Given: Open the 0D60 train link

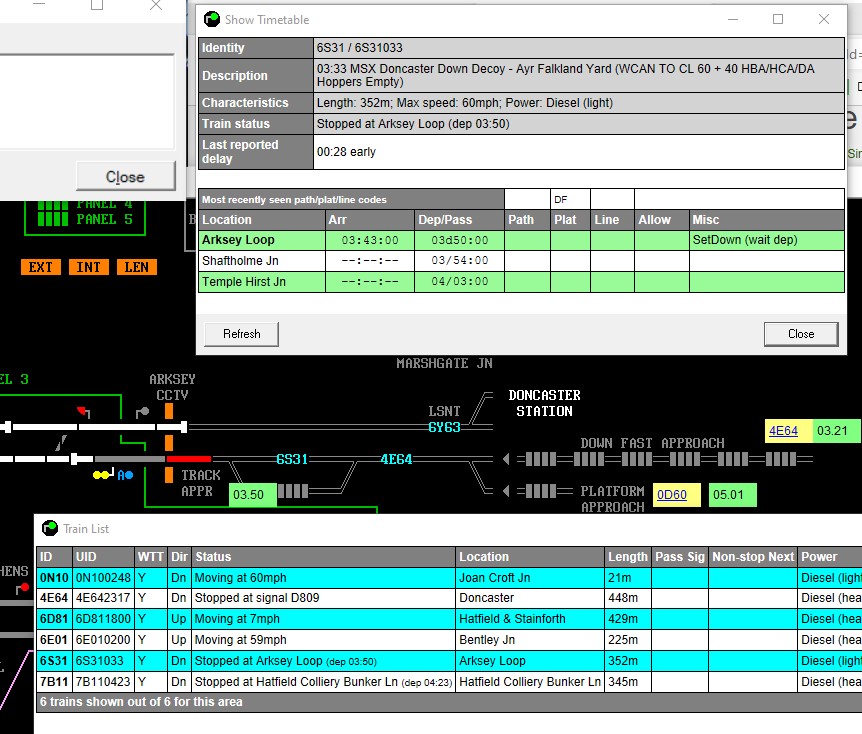Looking at the screenshot, I should click(x=672, y=494).
